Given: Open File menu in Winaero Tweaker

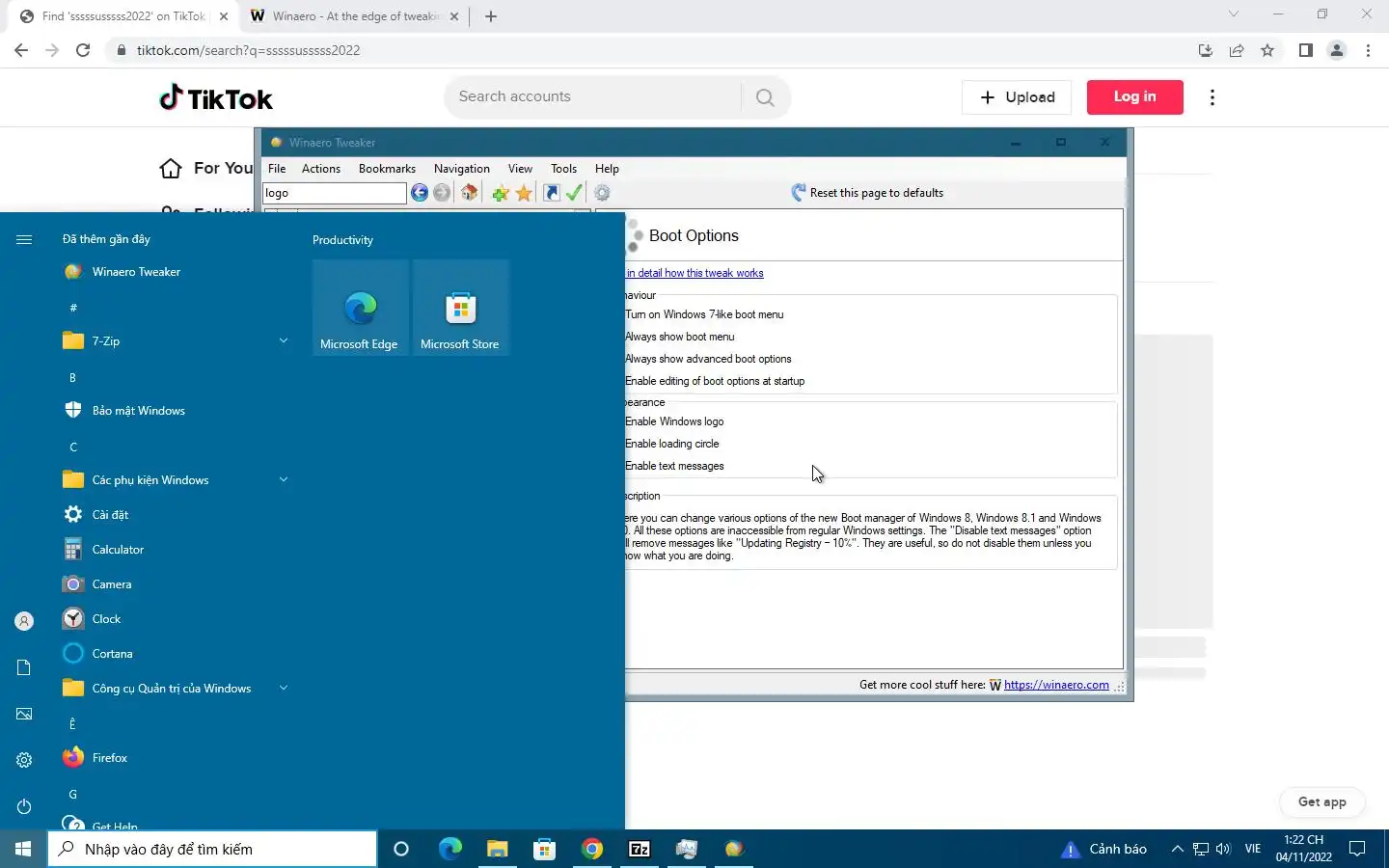Looking at the screenshot, I should (277, 169).
